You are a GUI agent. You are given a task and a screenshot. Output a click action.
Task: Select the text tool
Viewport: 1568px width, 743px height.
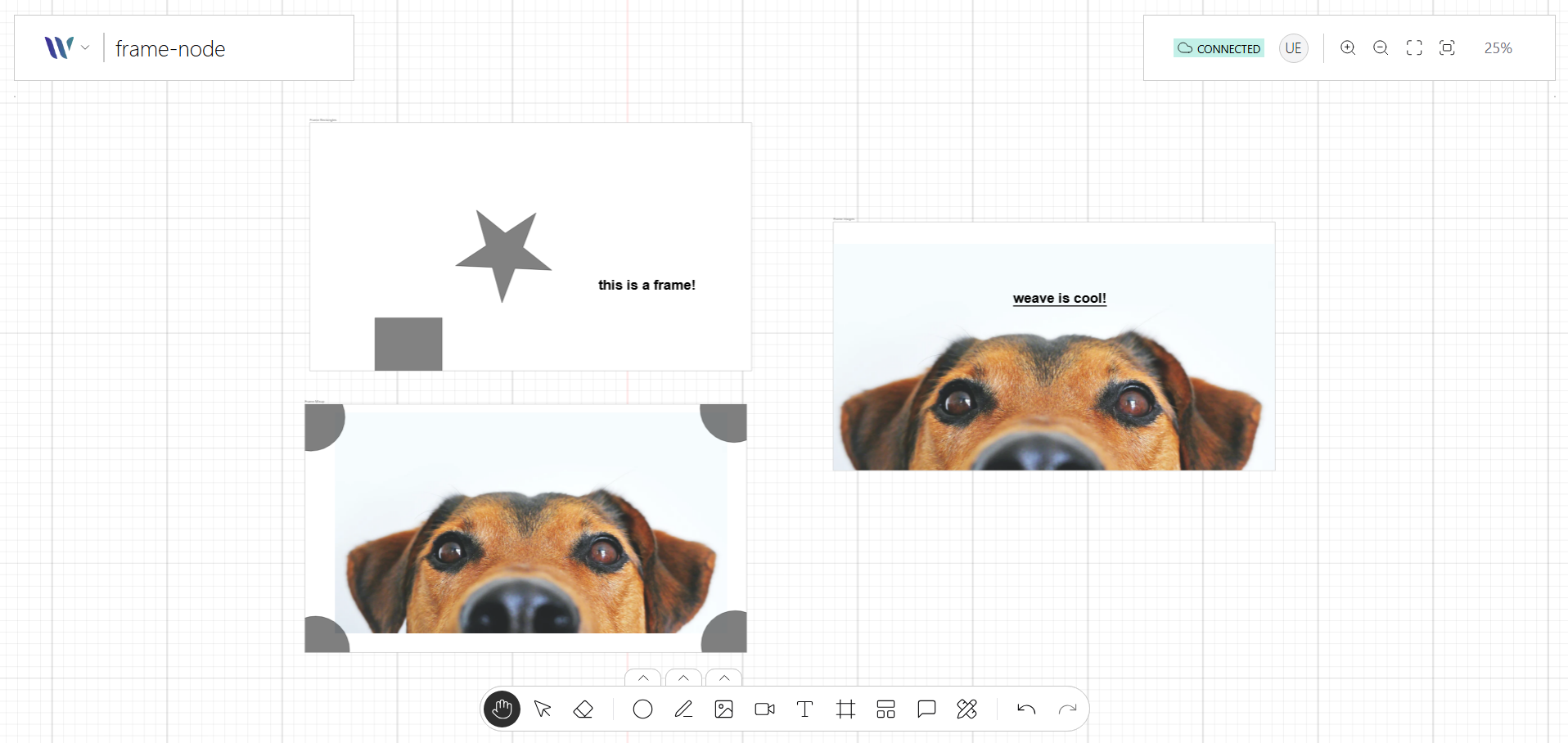pos(804,709)
